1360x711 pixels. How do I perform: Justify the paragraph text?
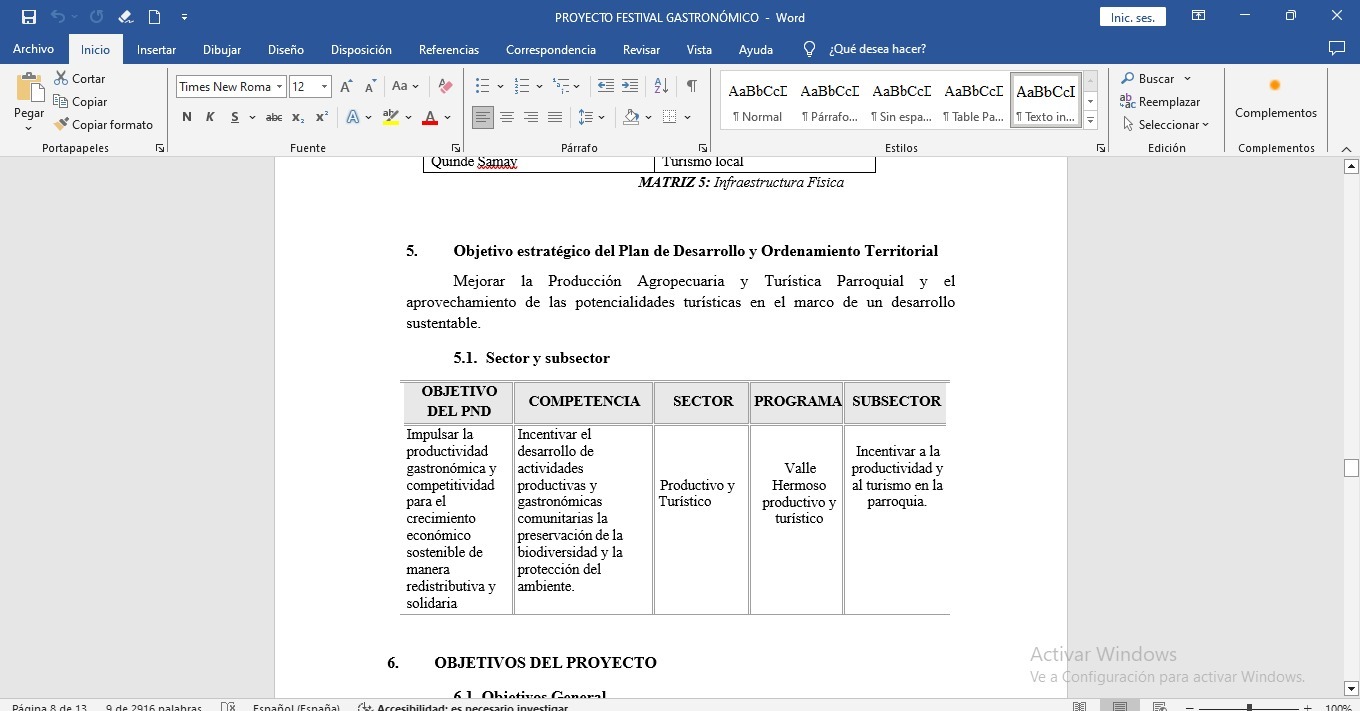tap(555, 117)
